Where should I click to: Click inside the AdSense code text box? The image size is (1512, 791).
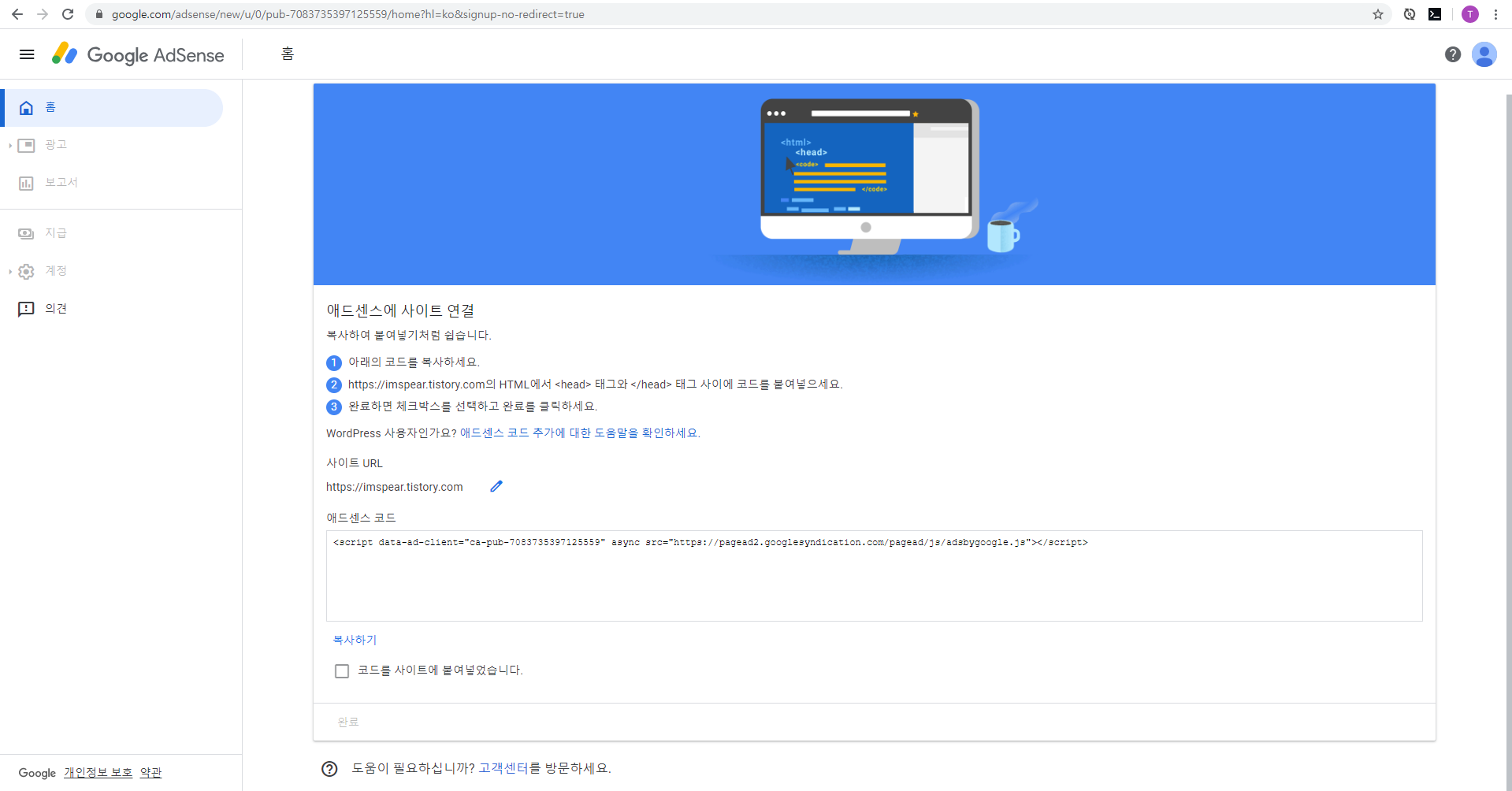(875, 576)
